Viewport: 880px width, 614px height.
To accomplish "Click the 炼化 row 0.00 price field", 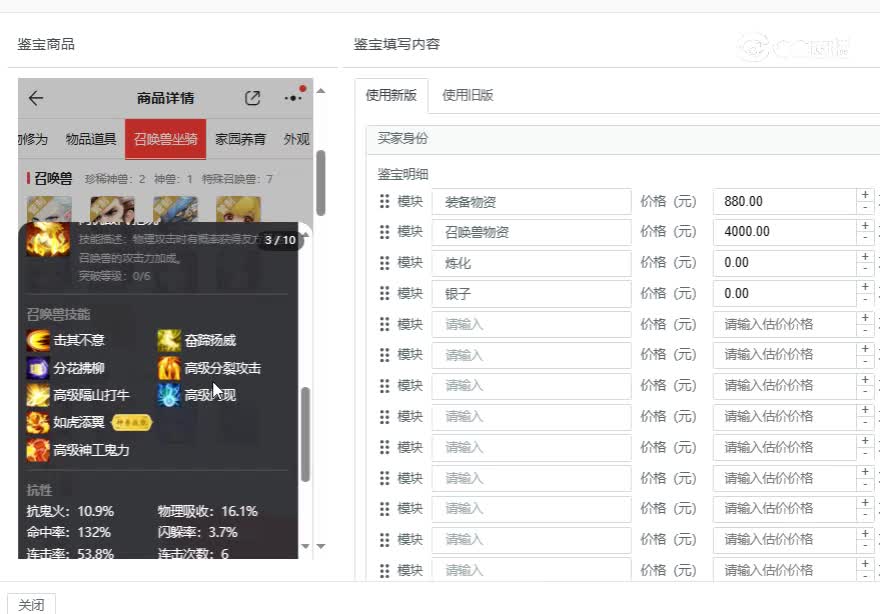I will click(785, 263).
